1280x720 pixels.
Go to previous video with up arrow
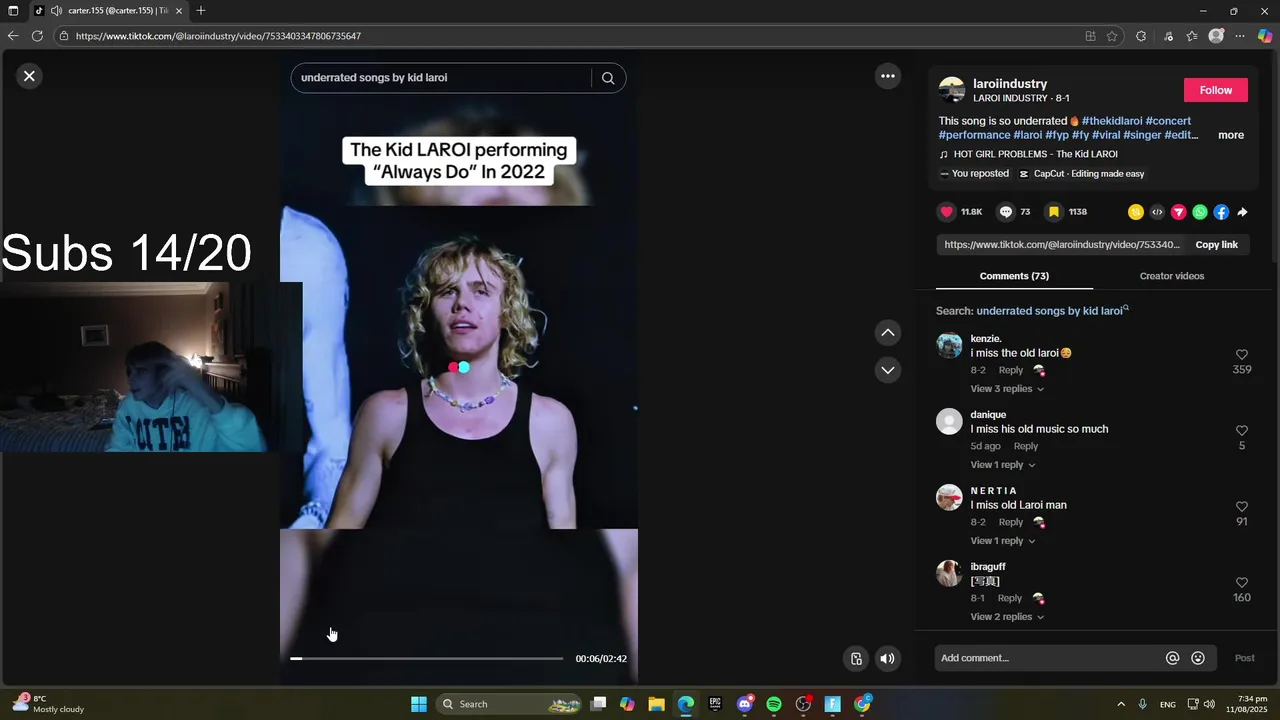point(887,332)
